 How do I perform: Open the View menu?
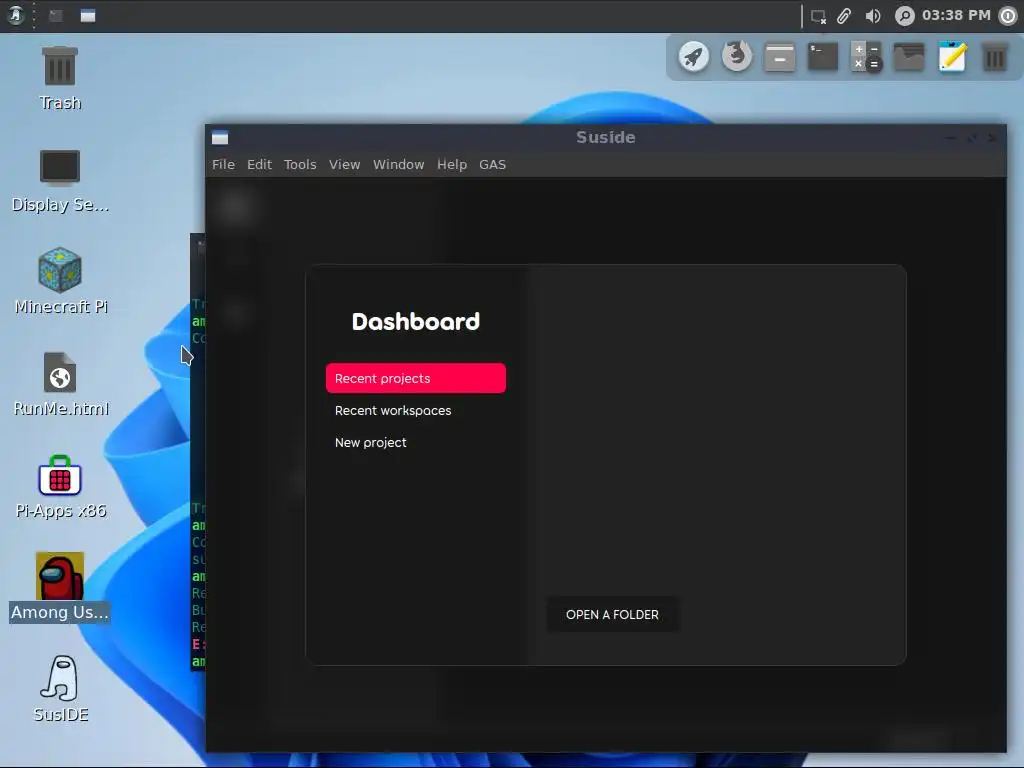(x=344, y=165)
